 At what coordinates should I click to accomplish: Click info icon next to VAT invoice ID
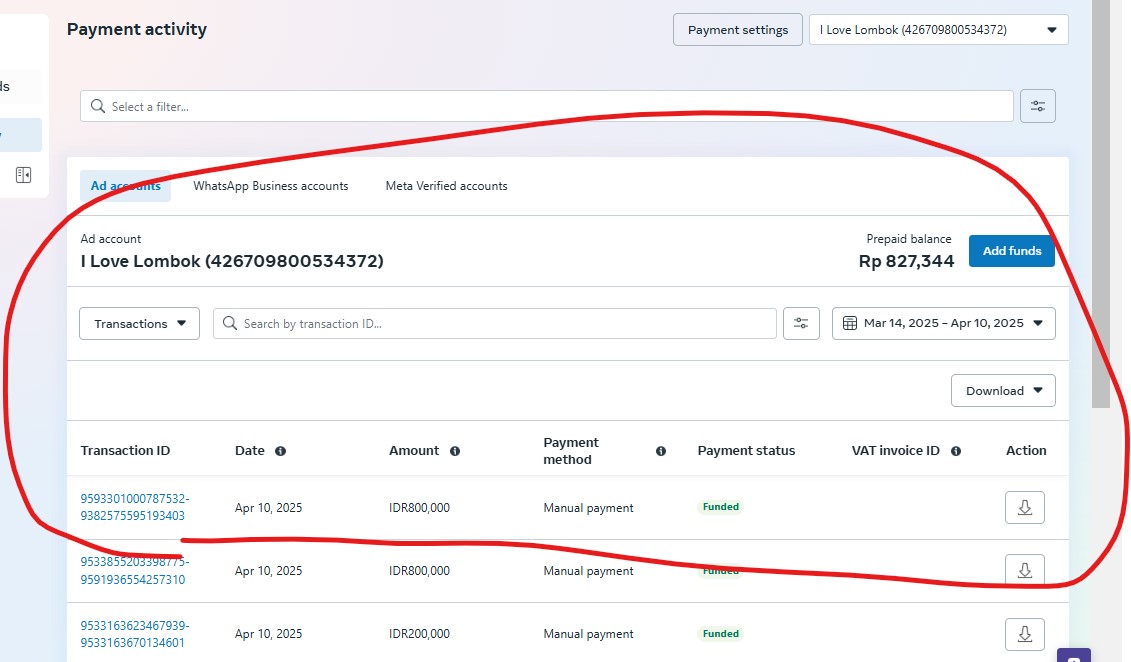956,451
